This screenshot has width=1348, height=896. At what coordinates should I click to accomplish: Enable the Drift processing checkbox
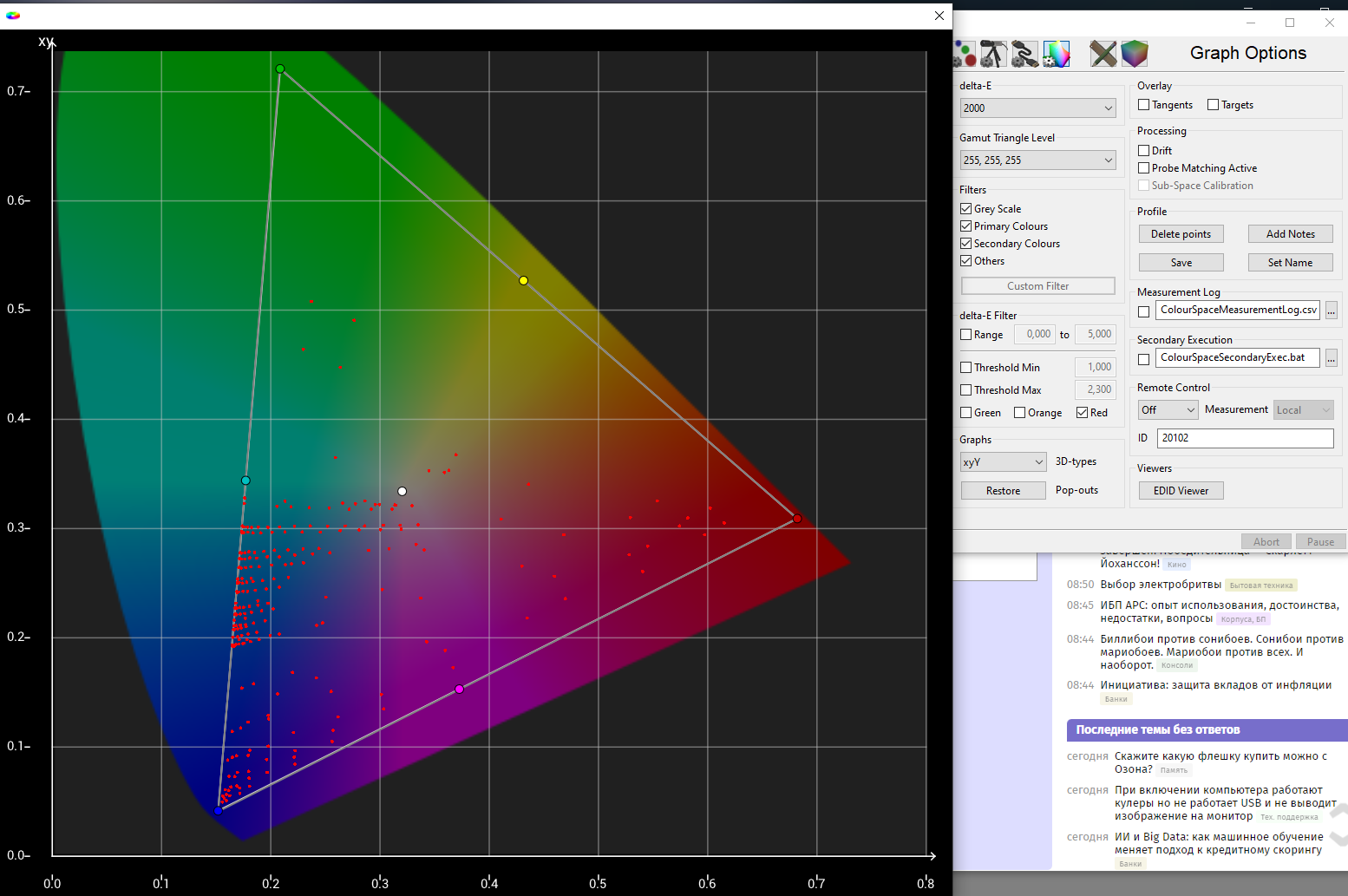pyautogui.click(x=1144, y=151)
